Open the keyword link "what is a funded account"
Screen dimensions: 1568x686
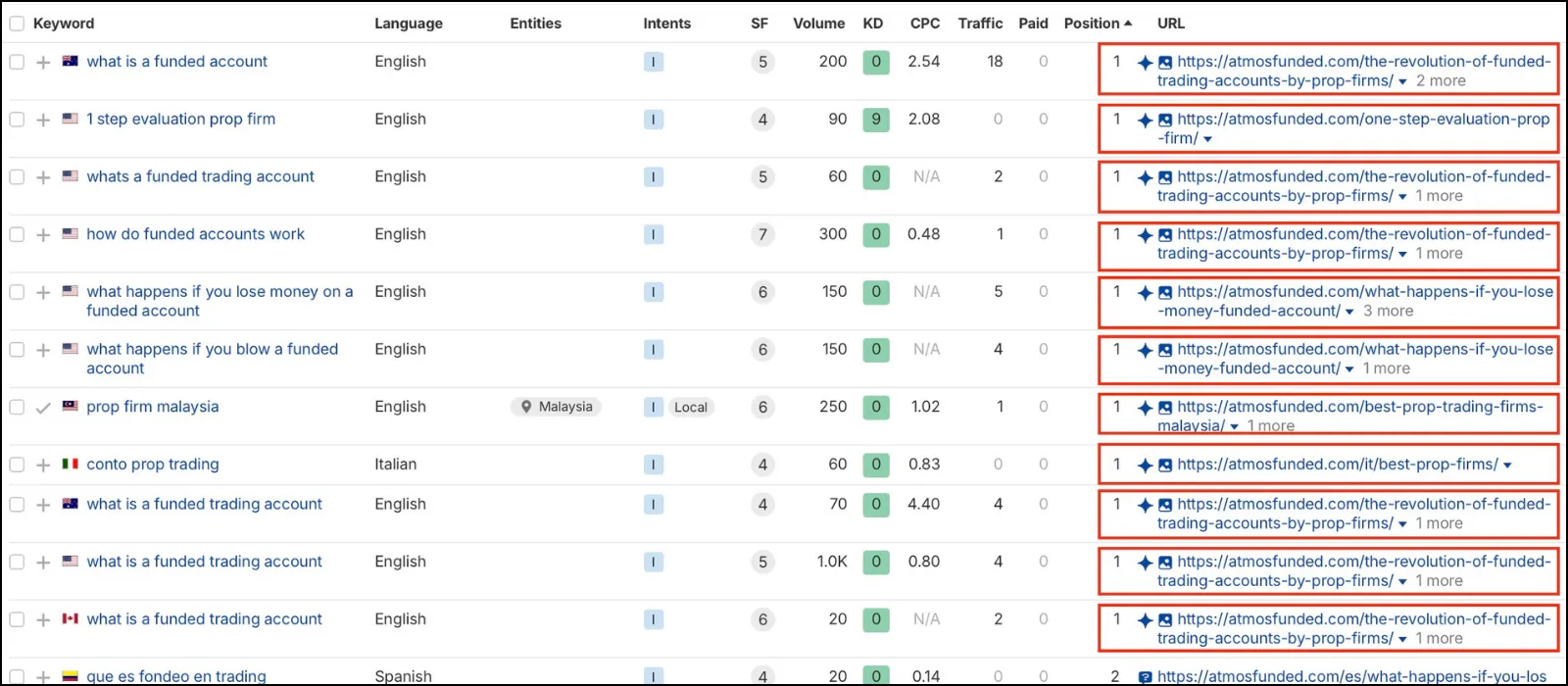tap(176, 62)
